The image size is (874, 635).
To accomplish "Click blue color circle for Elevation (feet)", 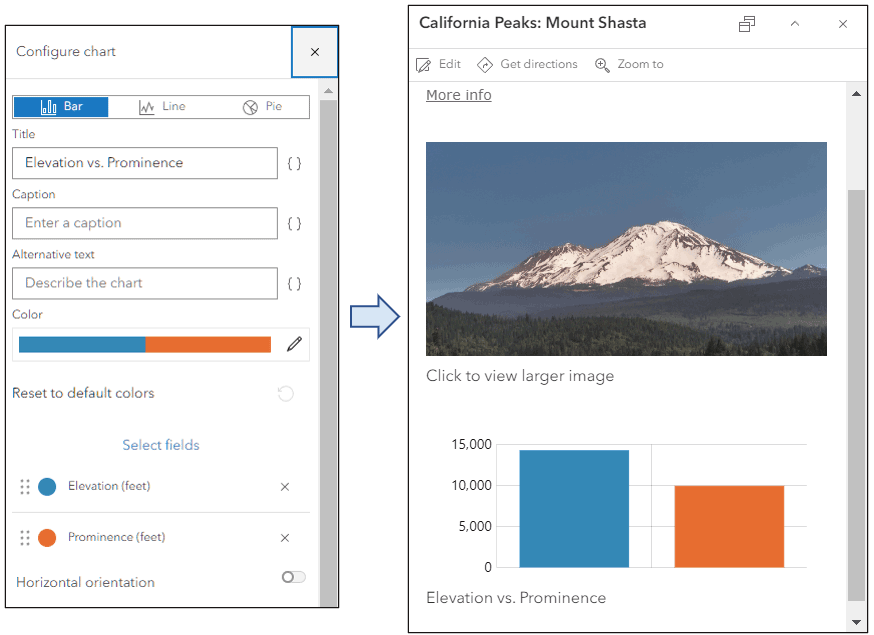I will (47, 487).
